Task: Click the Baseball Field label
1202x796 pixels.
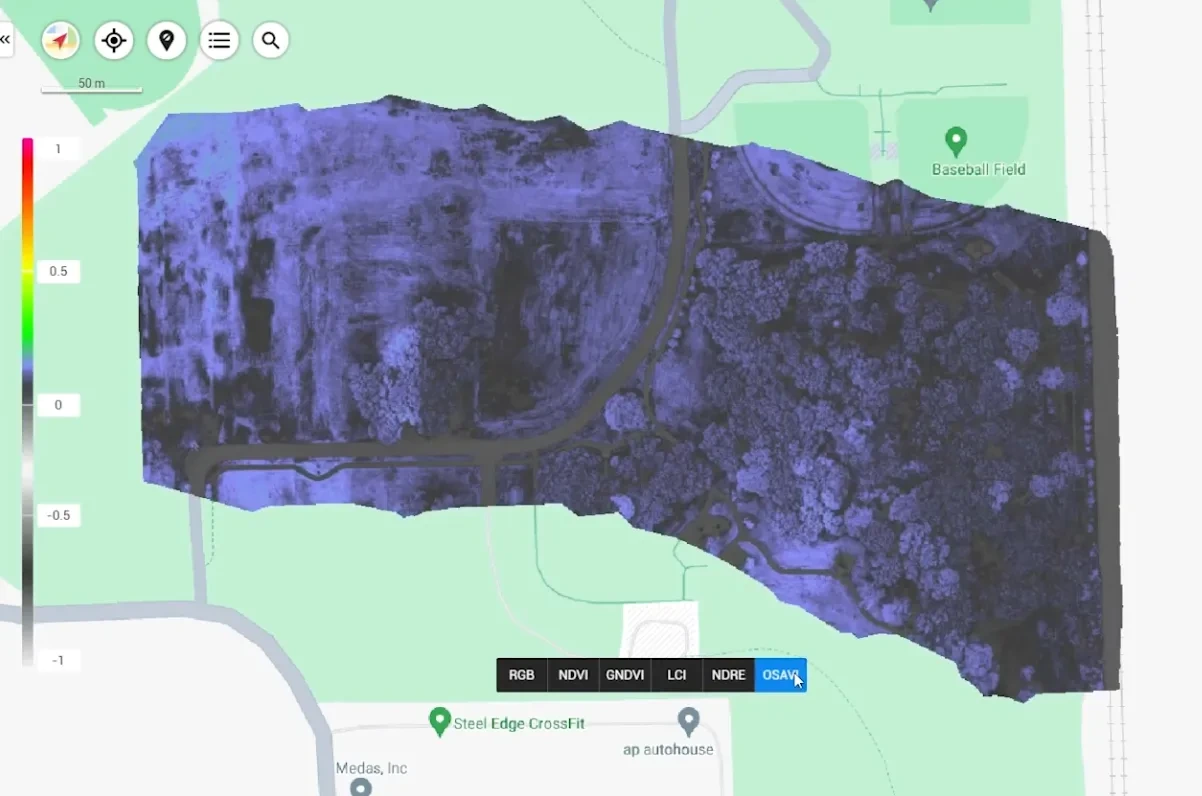Action: tap(979, 170)
